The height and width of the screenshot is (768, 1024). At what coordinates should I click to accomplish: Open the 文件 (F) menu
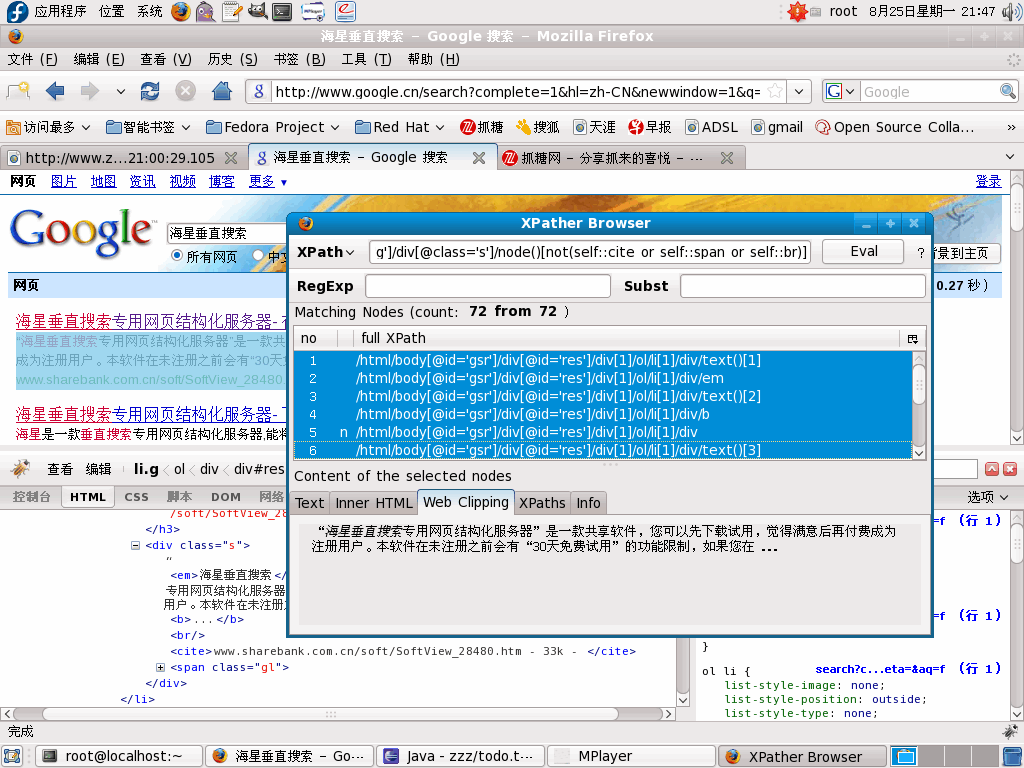[33, 59]
